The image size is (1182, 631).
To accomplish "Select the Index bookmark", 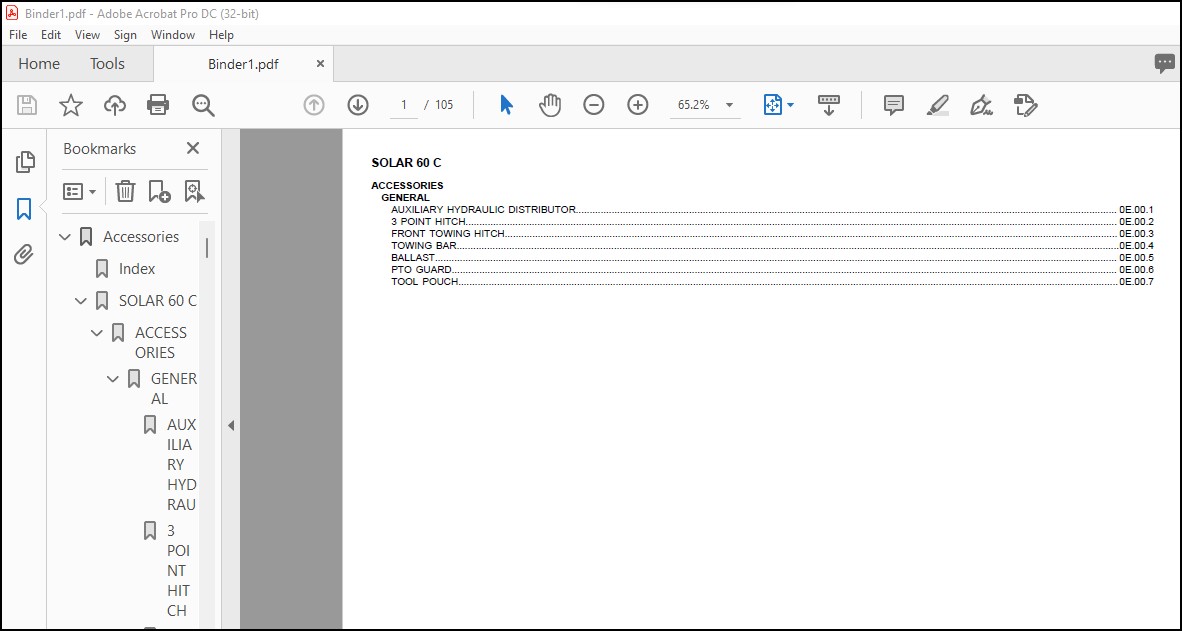I will pos(137,268).
